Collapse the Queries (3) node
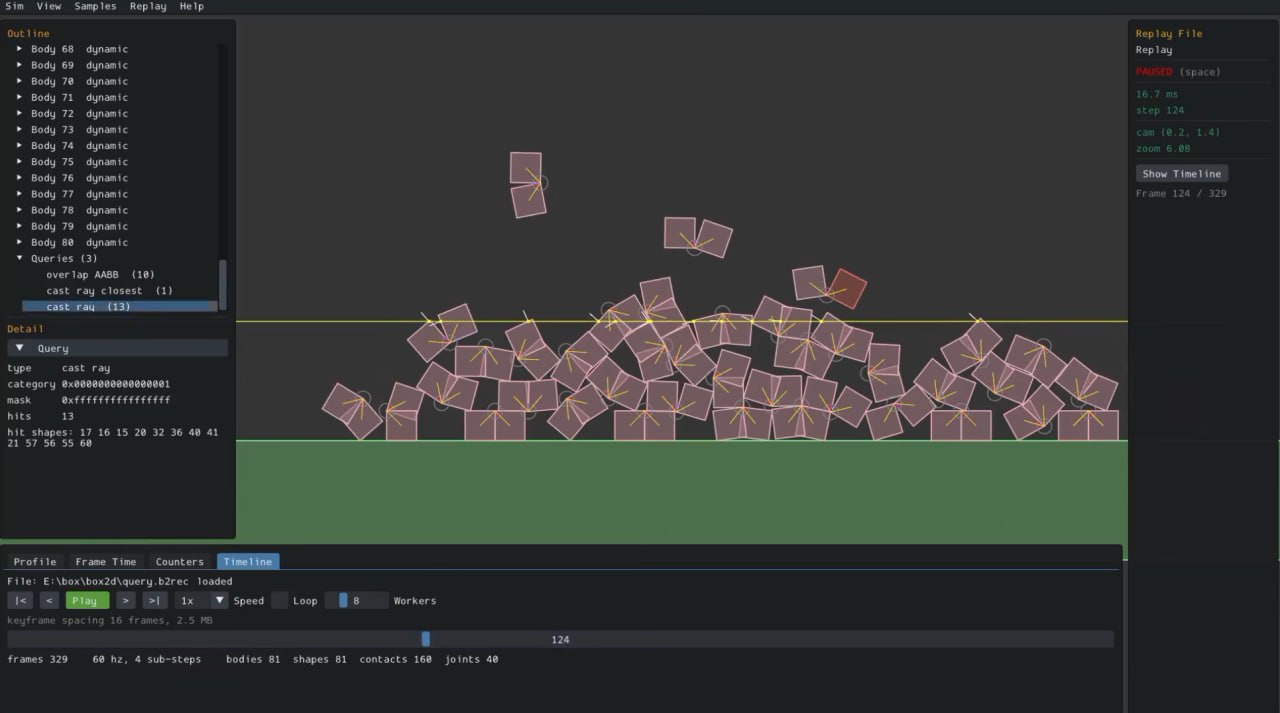Image resolution: width=1280 pixels, height=713 pixels. (x=20, y=258)
